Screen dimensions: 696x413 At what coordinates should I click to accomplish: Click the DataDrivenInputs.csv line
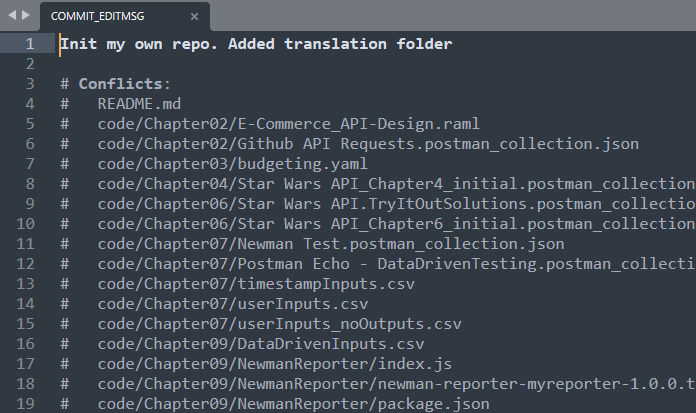click(x=260, y=344)
